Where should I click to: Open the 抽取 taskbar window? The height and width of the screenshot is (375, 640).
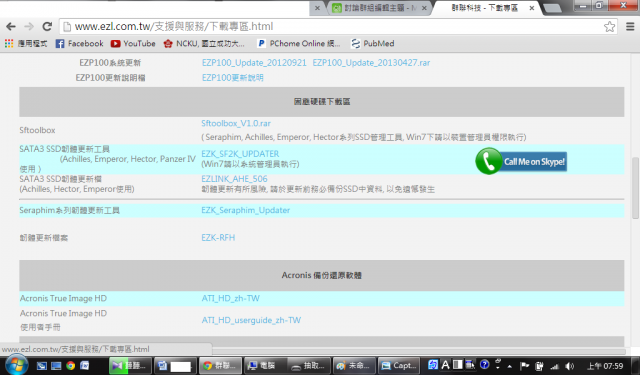tap(308, 366)
